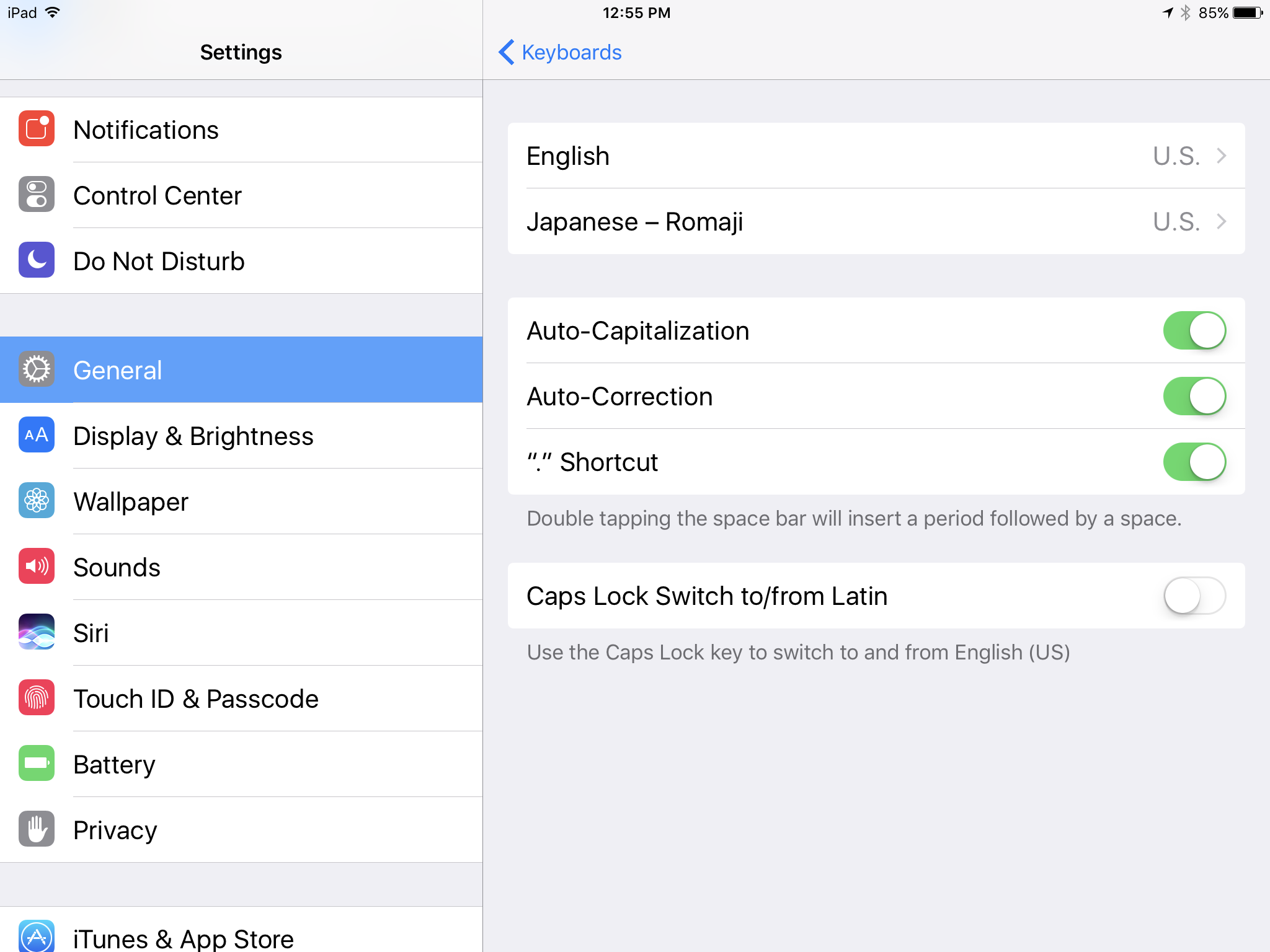Image resolution: width=1270 pixels, height=952 pixels.
Task: Tap the Touch ID fingerprint icon
Action: pos(37,698)
